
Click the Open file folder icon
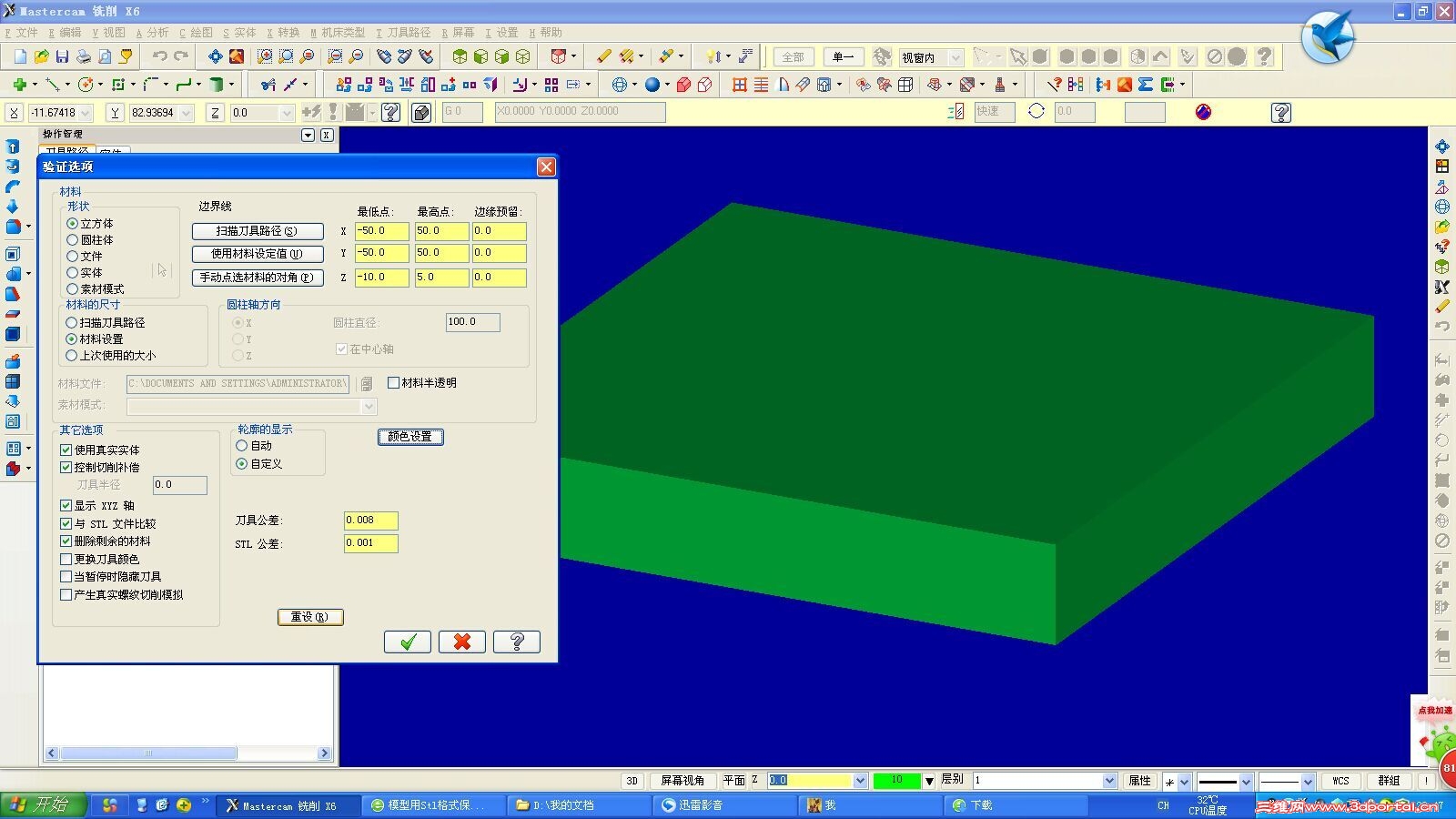click(41, 56)
